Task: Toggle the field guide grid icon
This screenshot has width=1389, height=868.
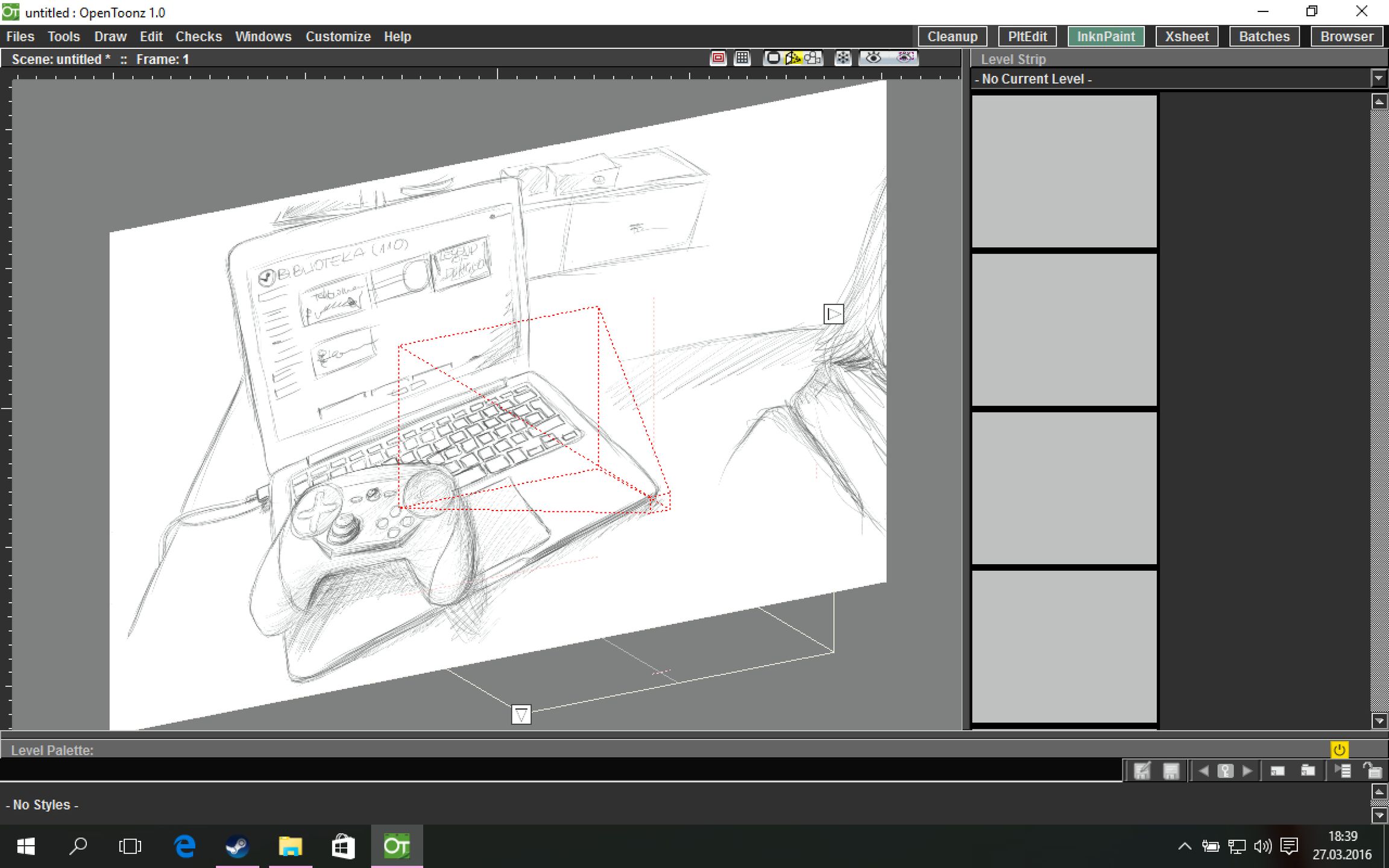Action: pos(742,58)
